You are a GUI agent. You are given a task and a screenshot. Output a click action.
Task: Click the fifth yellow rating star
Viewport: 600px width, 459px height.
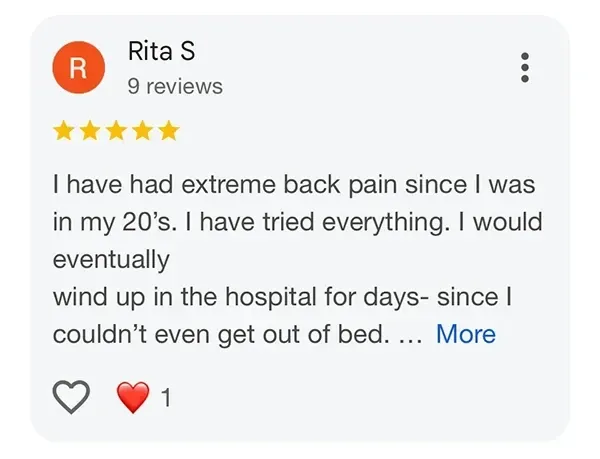(x=169, y=131)
